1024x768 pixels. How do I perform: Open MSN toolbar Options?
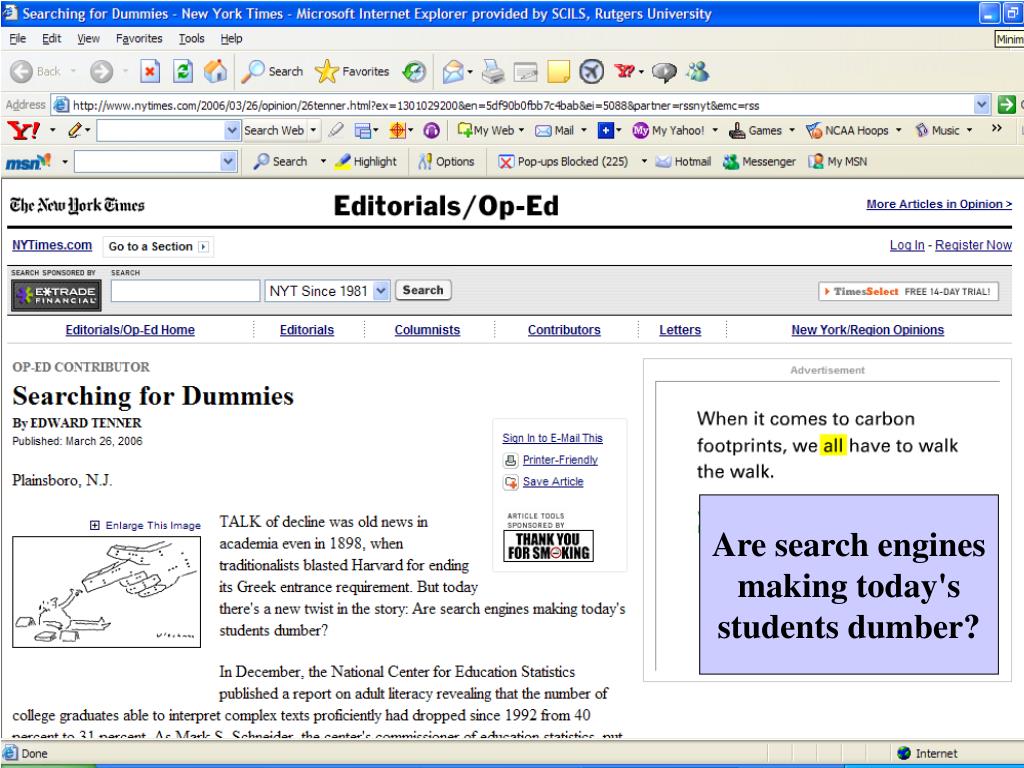[x=447, y=161]
